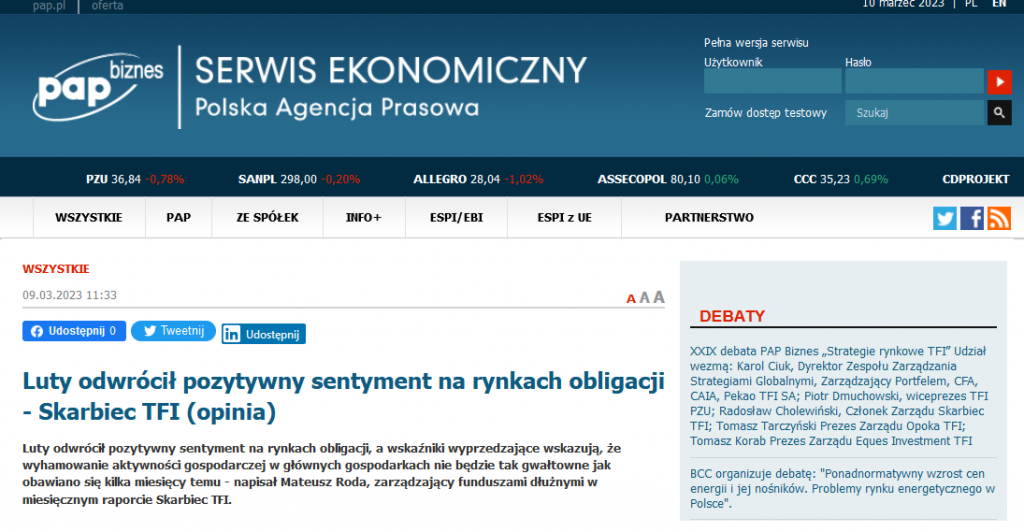Open the PAP Biznes logo homepage

[98, 87]
